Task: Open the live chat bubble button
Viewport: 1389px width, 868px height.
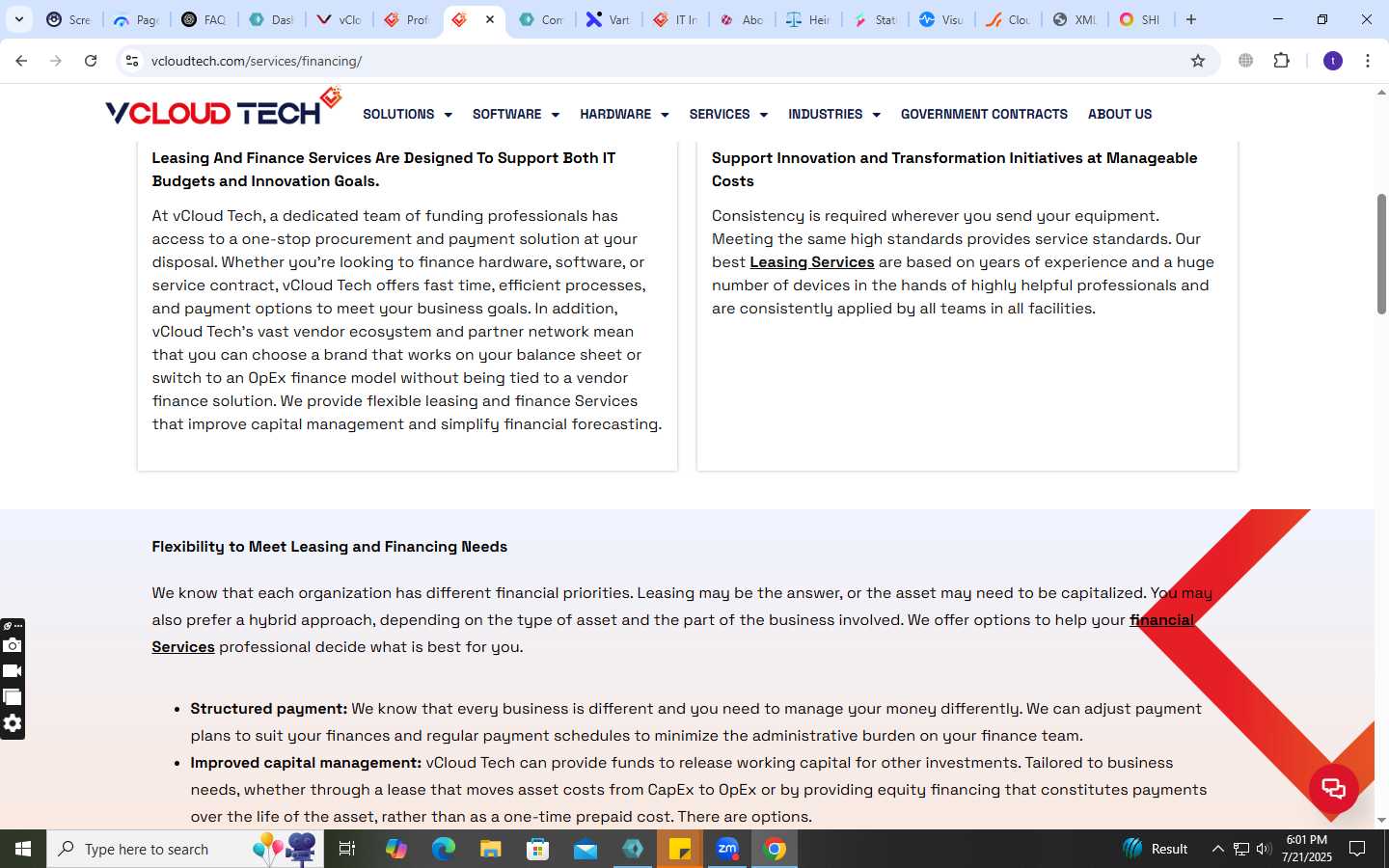Action: pyautogui.click(x=1333, y=789)
